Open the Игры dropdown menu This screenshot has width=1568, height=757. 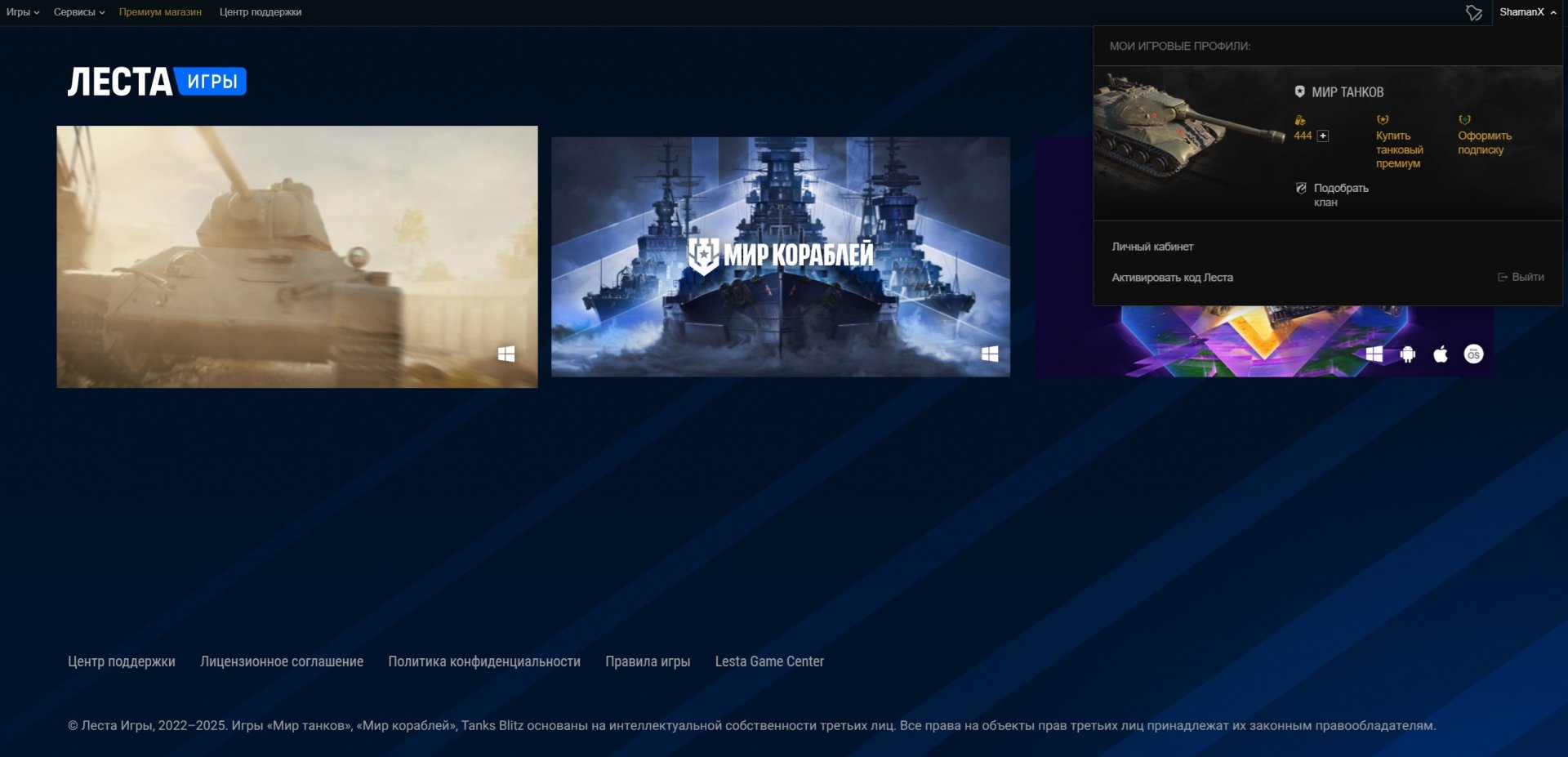[x=23, y=12]
